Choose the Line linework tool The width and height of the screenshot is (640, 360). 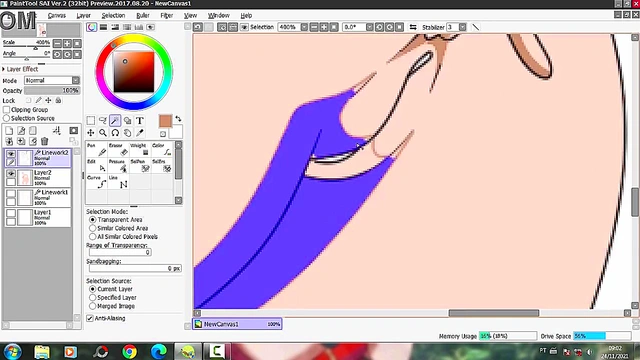point(118,182)
